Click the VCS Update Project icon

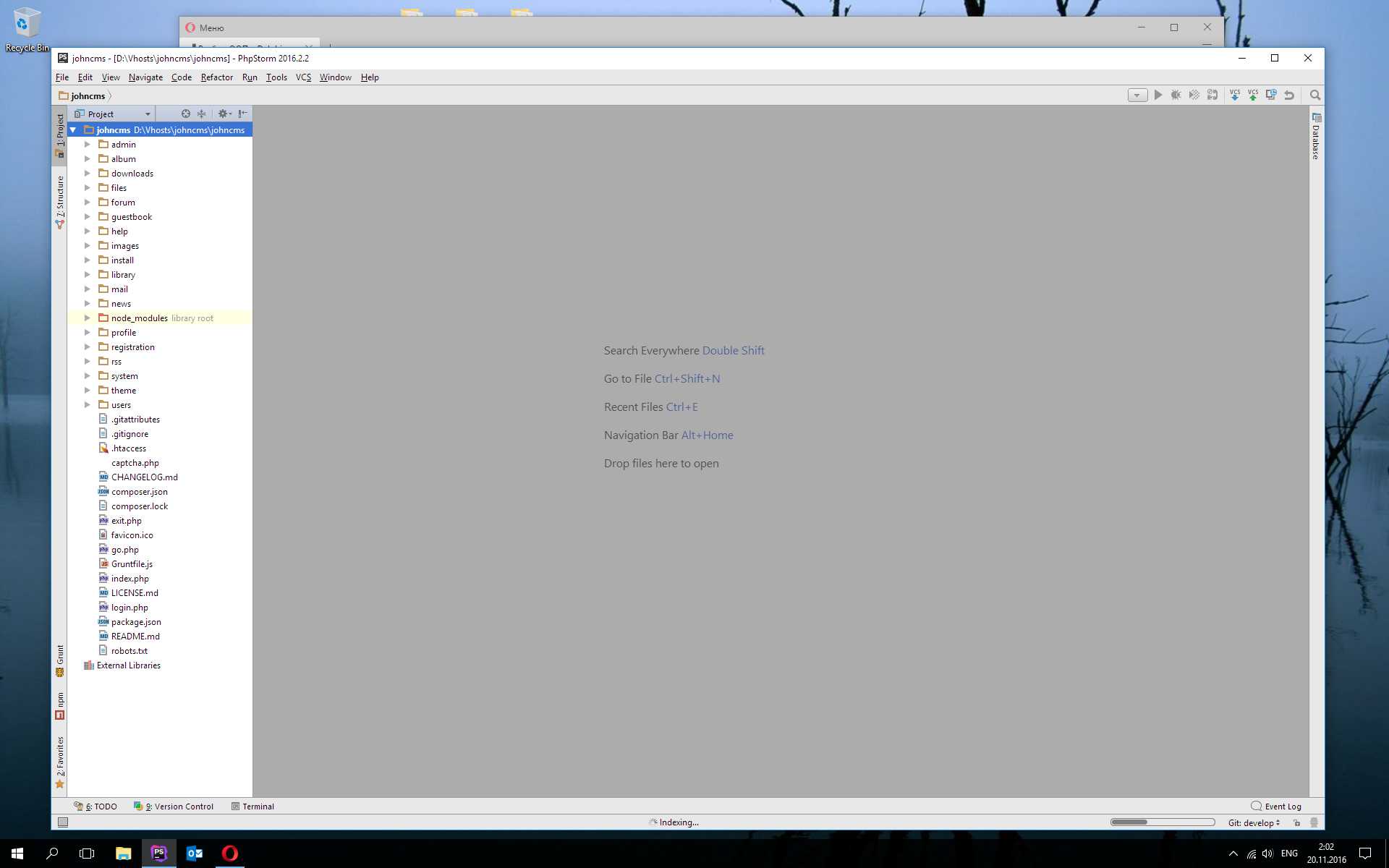(x=1234, y=95)
